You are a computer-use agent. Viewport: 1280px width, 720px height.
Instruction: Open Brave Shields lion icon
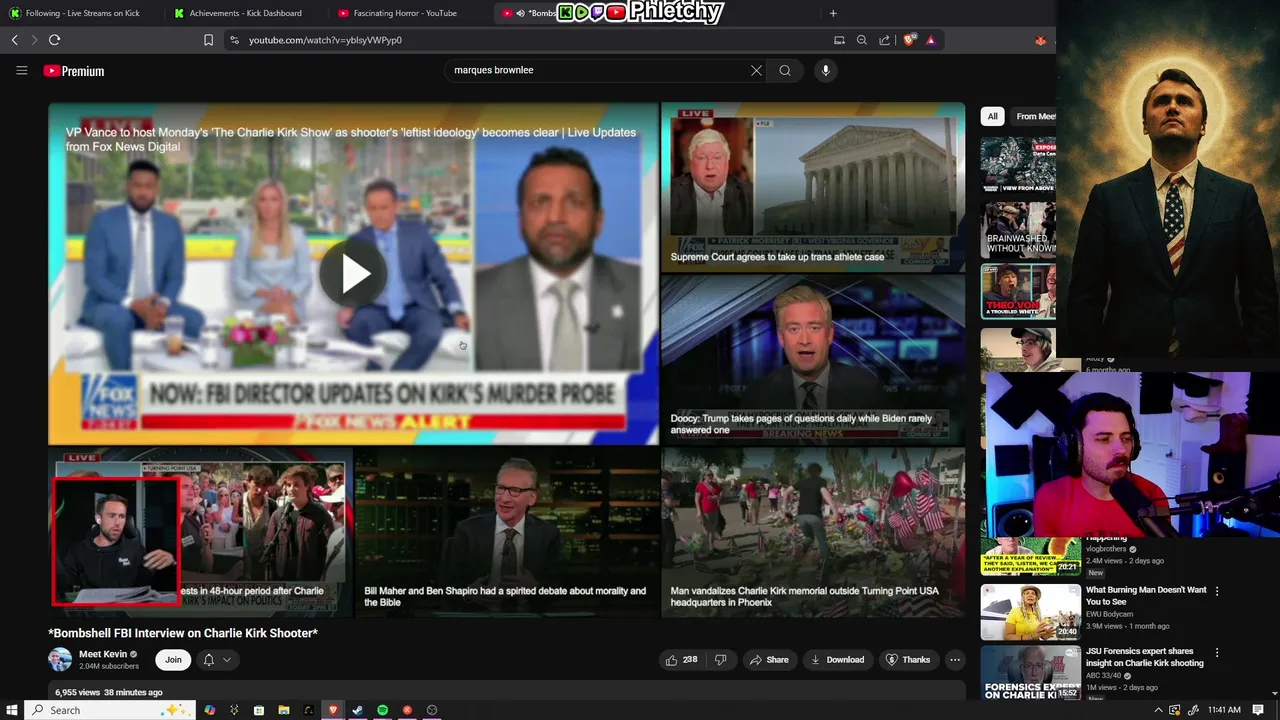tap(909, 40)
